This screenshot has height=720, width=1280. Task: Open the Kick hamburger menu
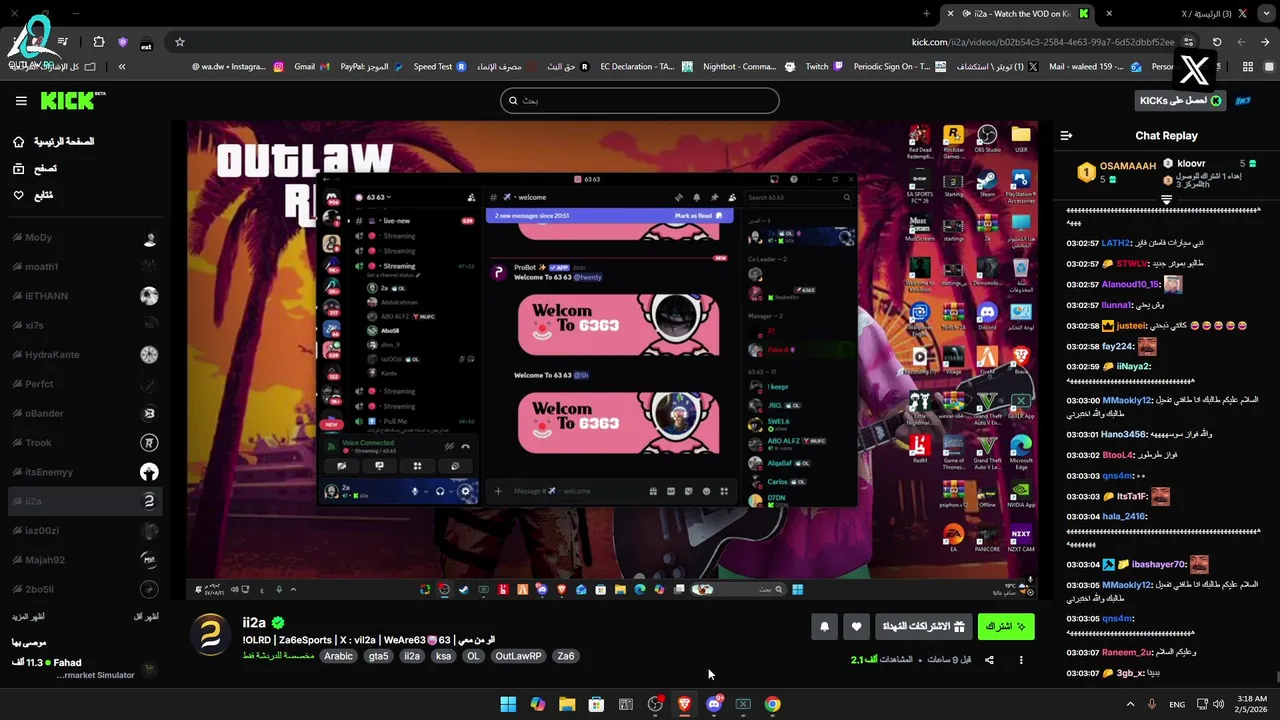pyautogui.click(x=21, y=101)
